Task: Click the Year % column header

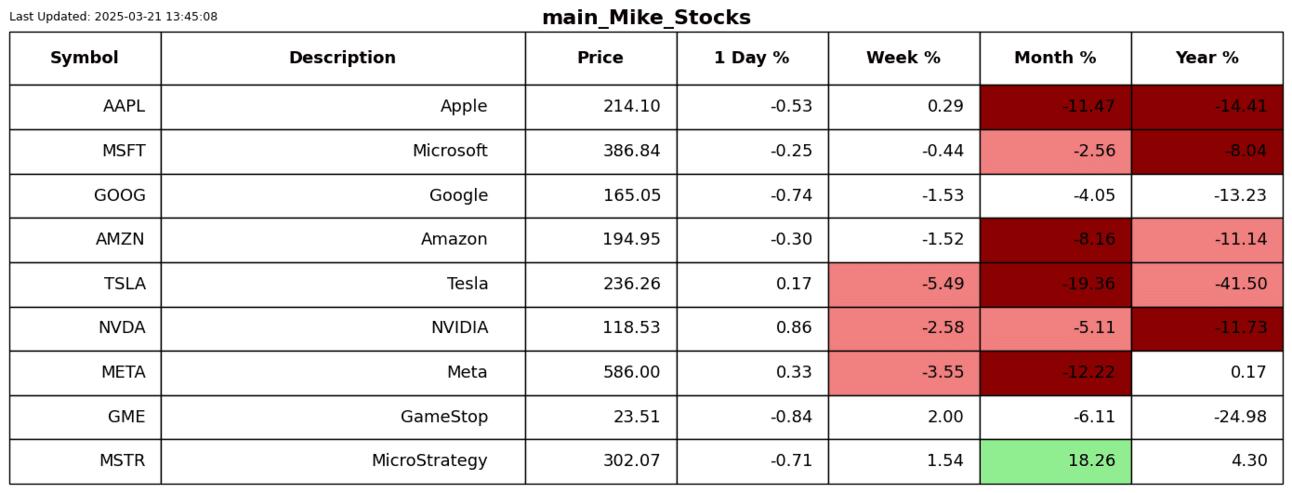Action: click(x=1206, y=58)
